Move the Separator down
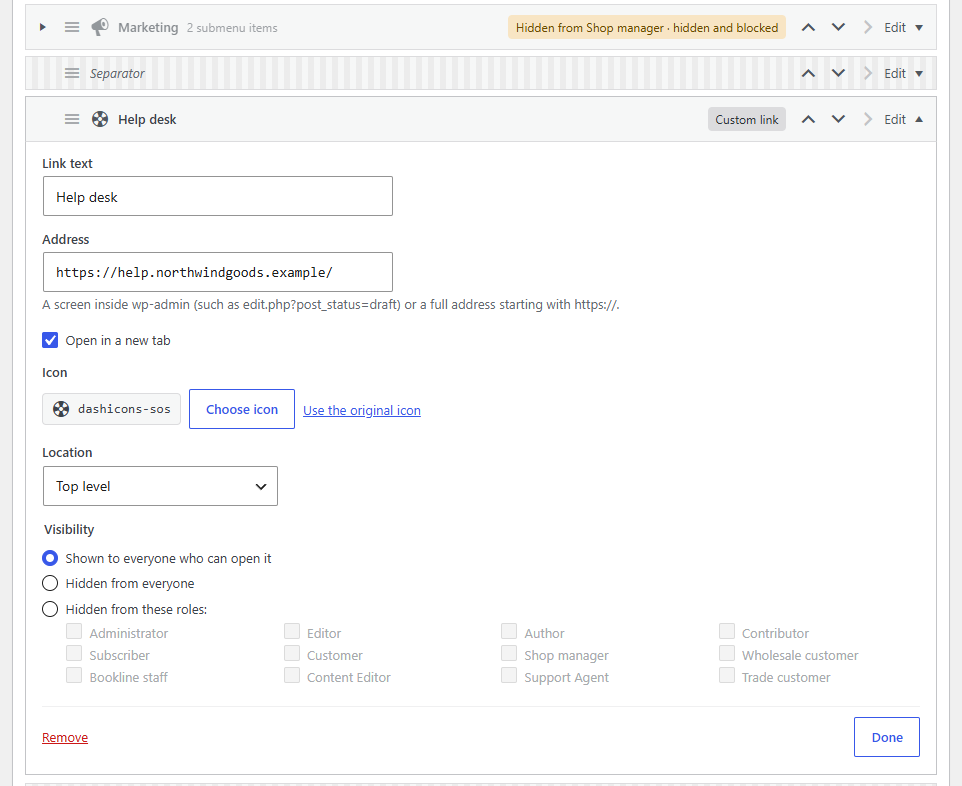The image size is (962, 786). click(x=838, y=73)
